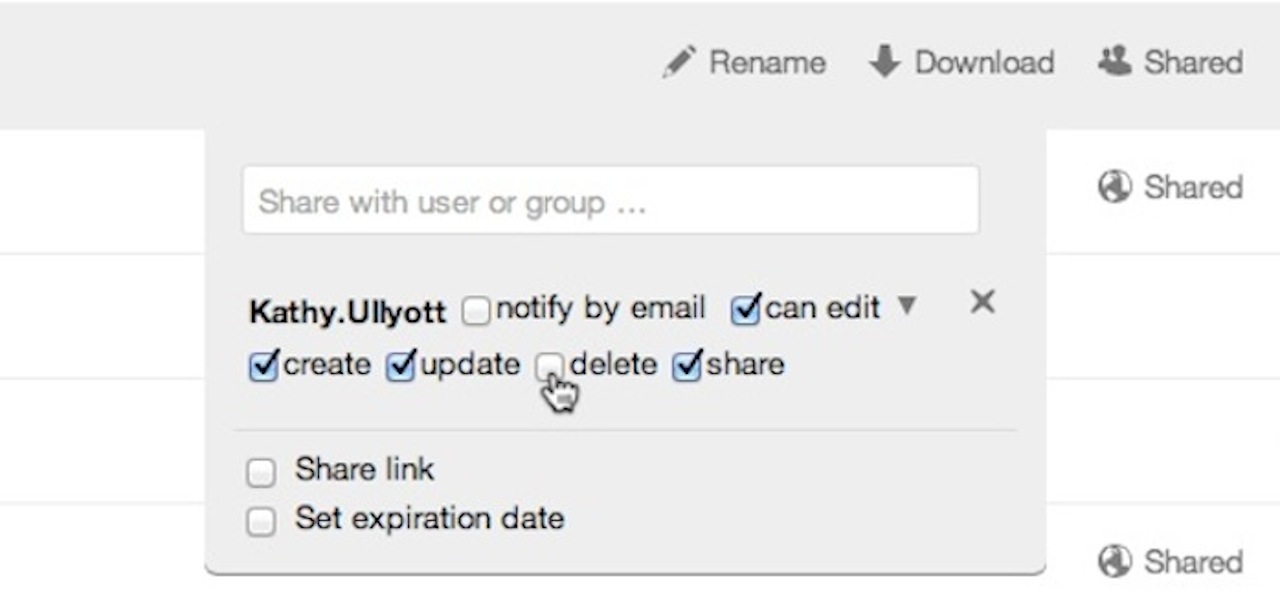Click the people Shared icon in toolbar
1280x613 pixels.
1114,62
